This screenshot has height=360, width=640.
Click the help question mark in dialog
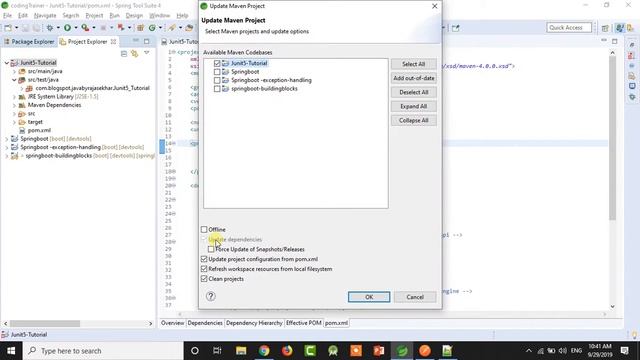[211, 296]
